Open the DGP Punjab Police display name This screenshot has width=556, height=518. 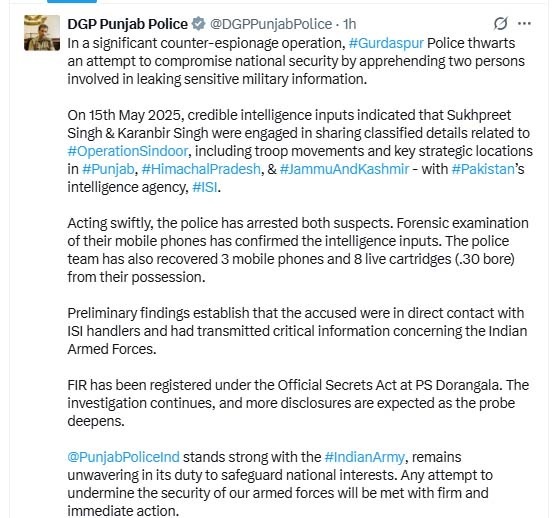[128, 24]
